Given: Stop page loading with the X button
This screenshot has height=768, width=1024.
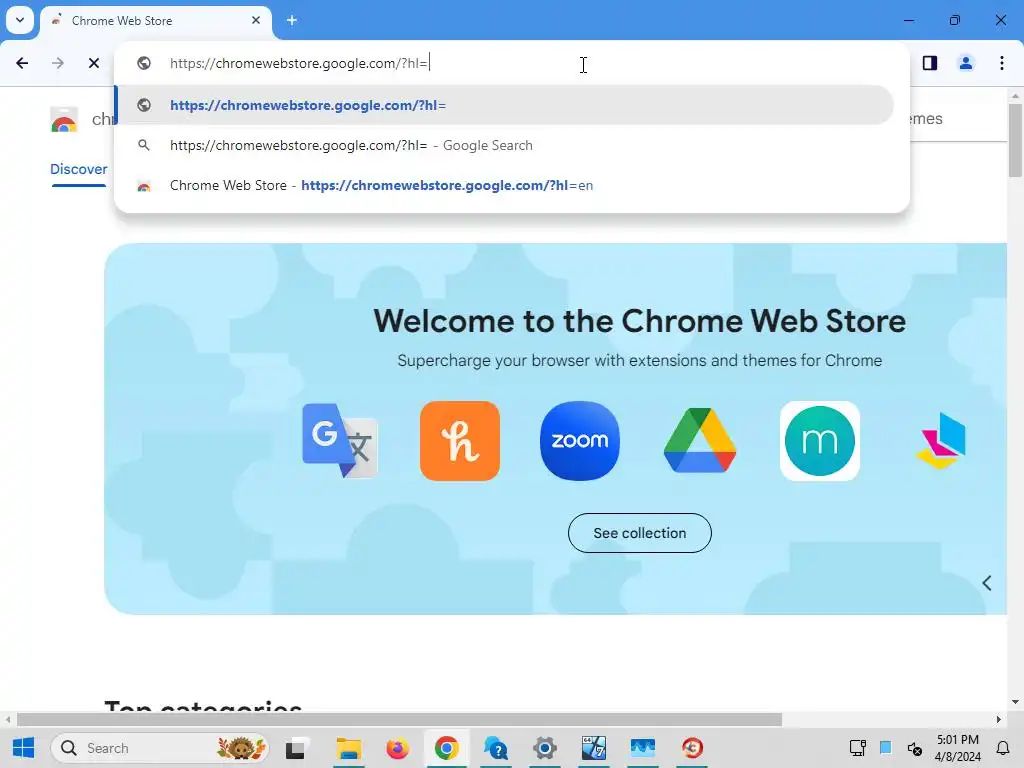Looking at the screenshot, I should tap(94, 63).
